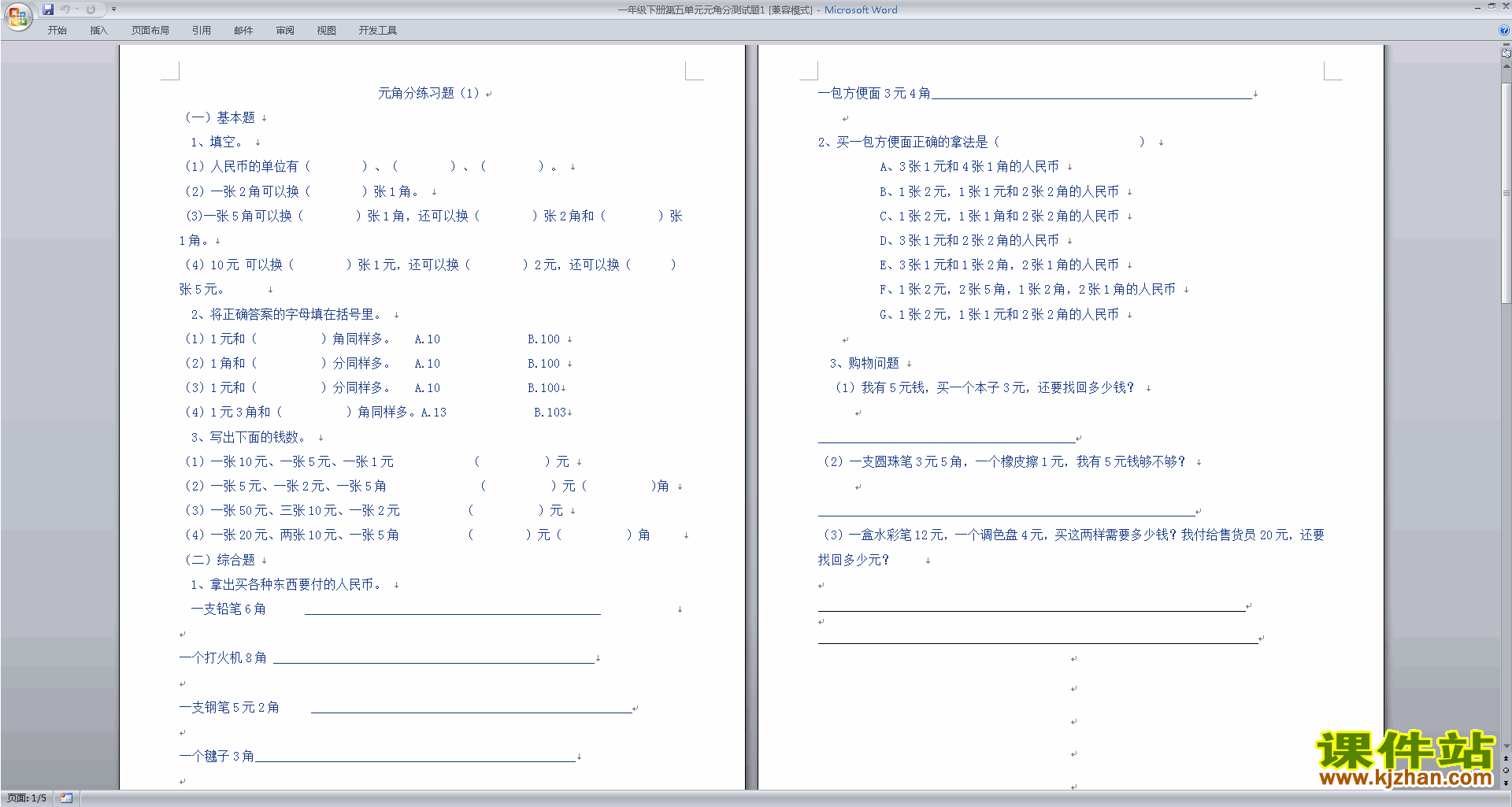Click the text 一支钢笔5元2角

[228, 707]
